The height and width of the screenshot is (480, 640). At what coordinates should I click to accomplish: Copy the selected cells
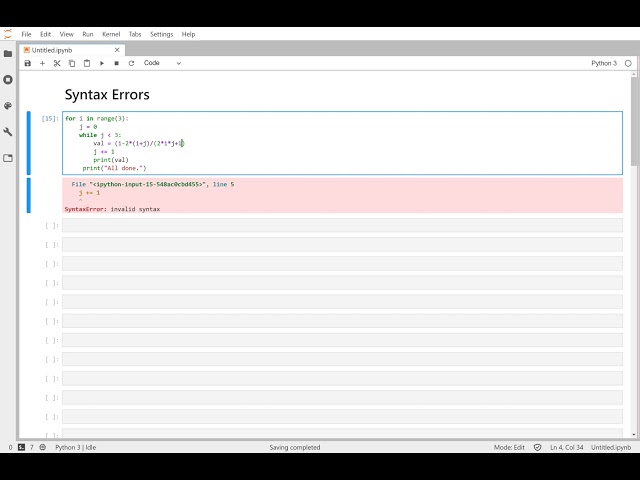point(72,63)
